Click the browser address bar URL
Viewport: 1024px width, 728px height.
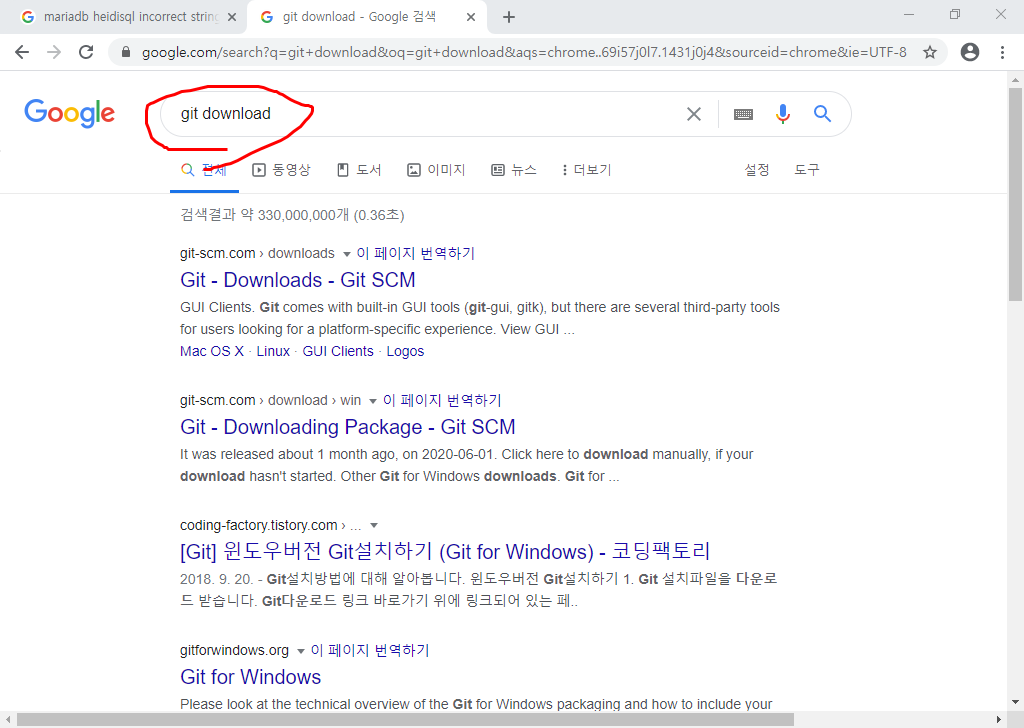524,52
